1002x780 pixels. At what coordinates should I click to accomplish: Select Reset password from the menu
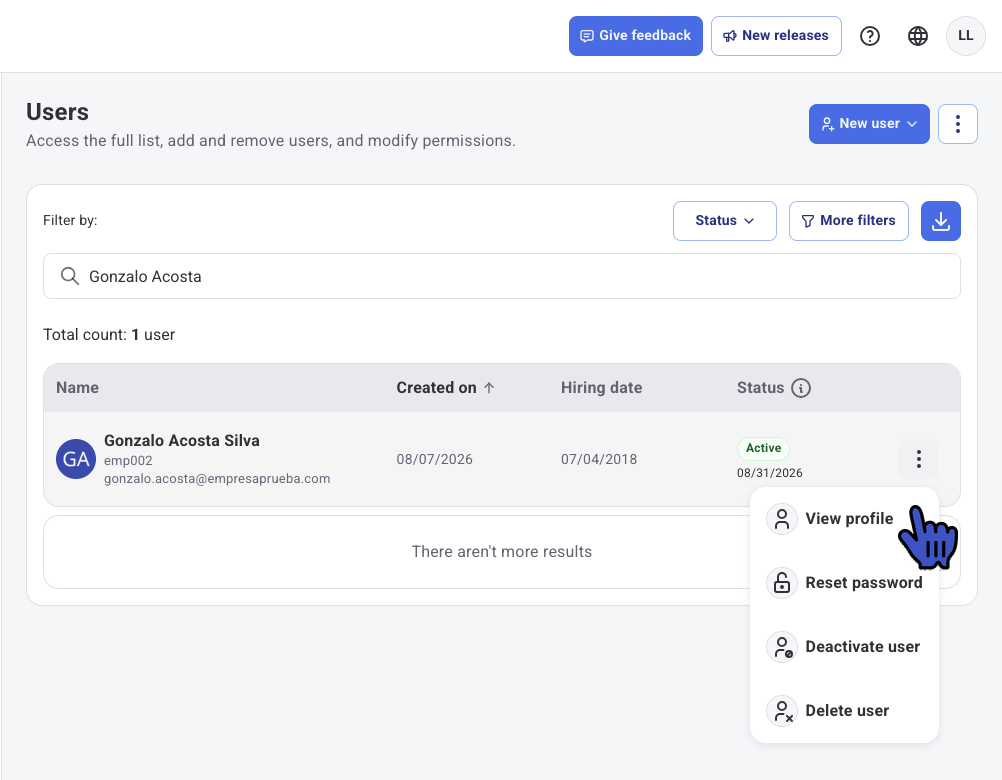pyautogui.click(x=844, y=583)
